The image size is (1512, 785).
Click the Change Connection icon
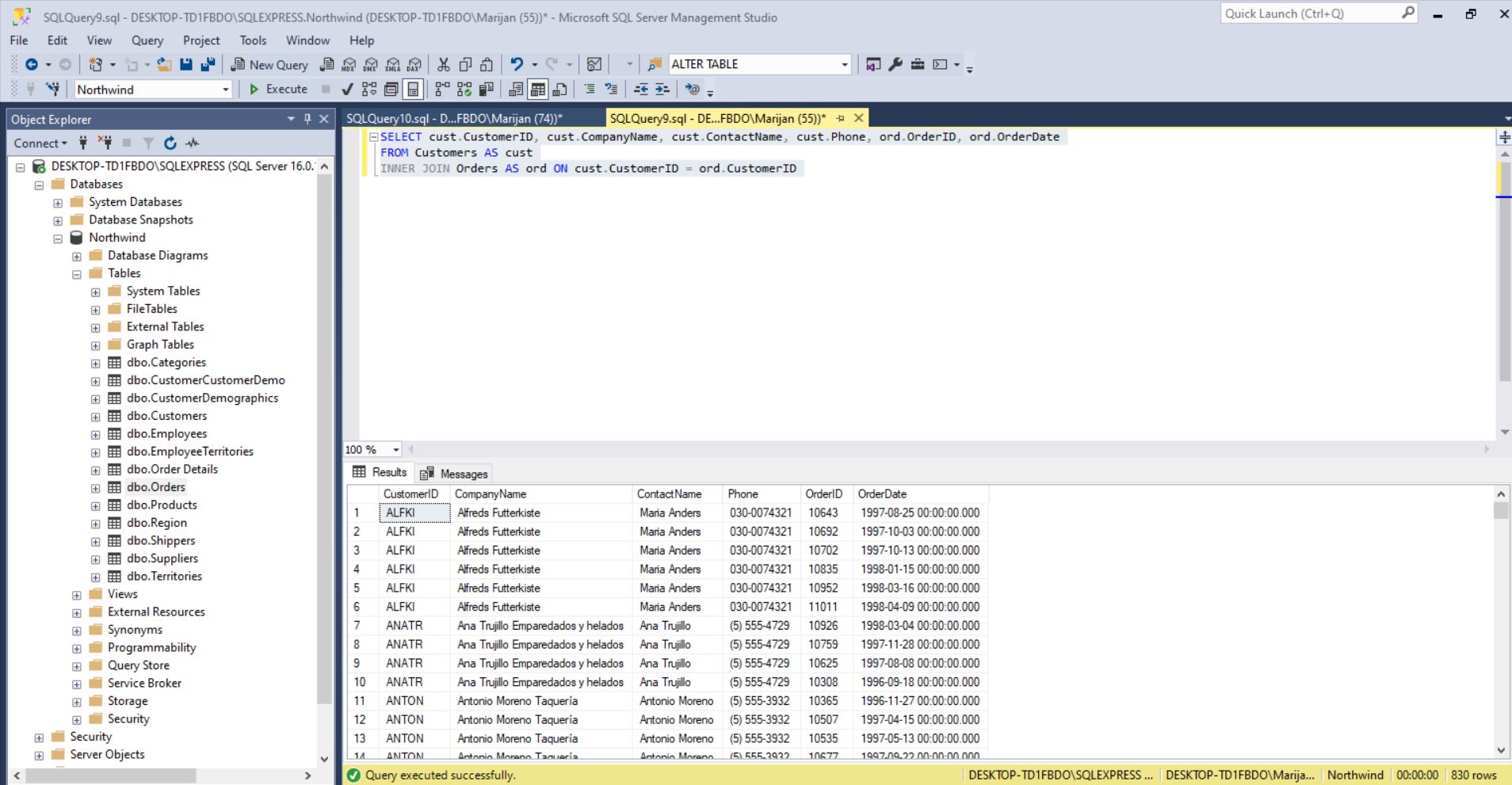point(52,89)
